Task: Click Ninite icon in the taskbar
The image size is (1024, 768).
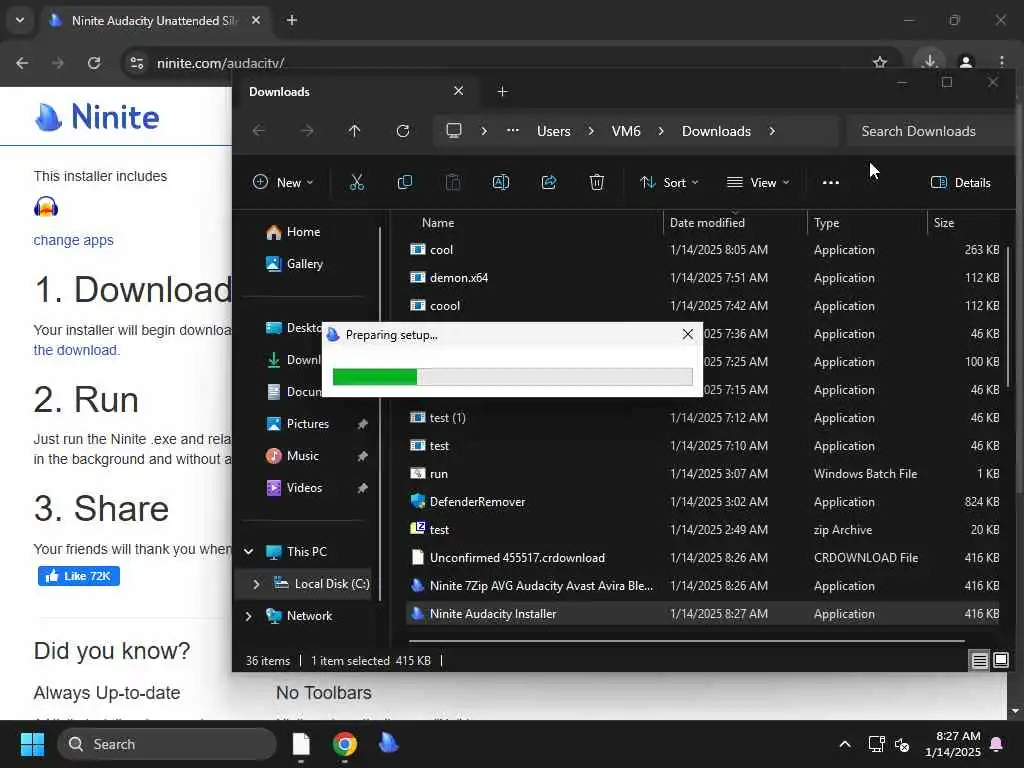Action: (x=389, y=743)
